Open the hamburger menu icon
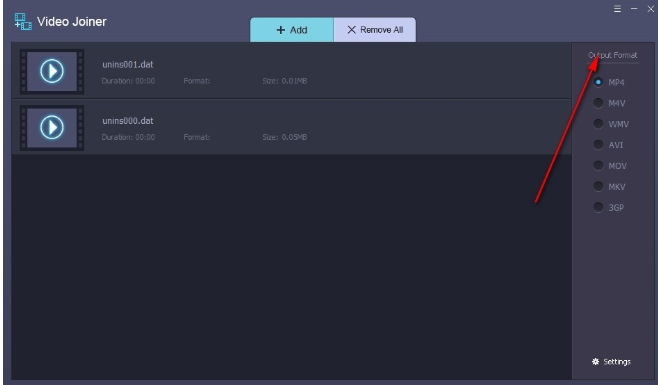Viewport: 658px width, 385px height. click(x=617, y=9)
